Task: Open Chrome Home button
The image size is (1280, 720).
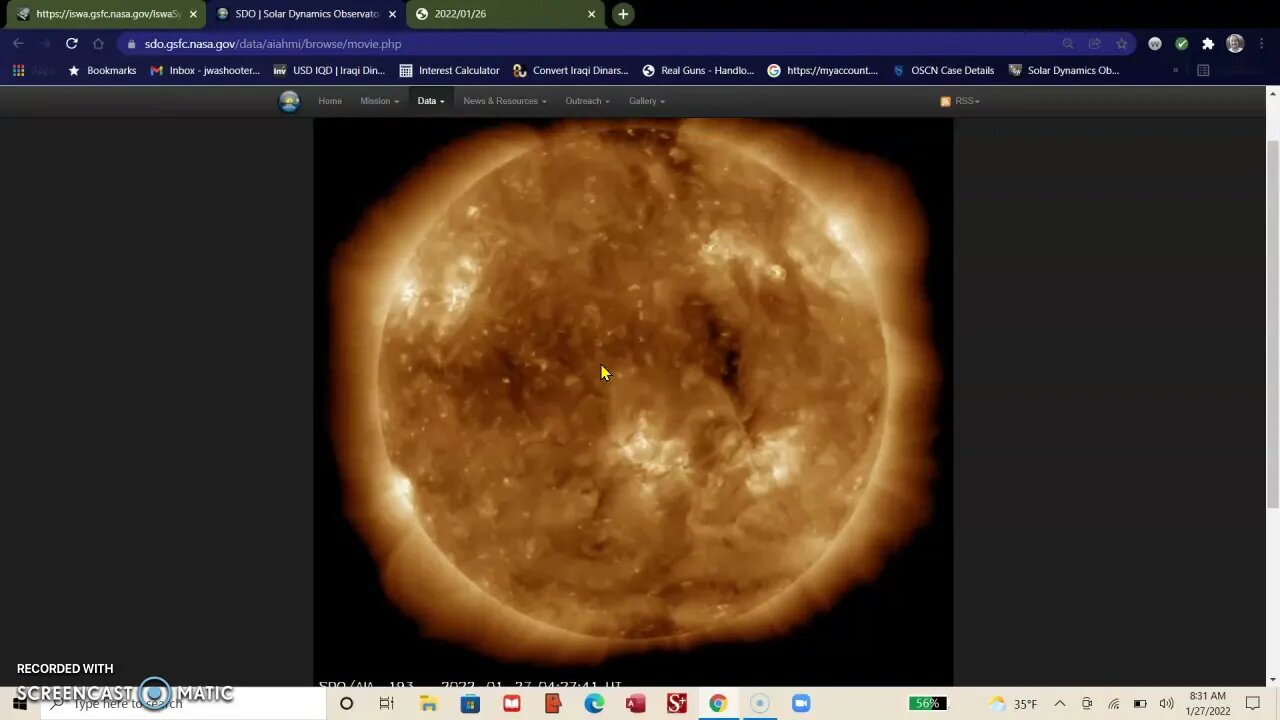Action: 98,44
